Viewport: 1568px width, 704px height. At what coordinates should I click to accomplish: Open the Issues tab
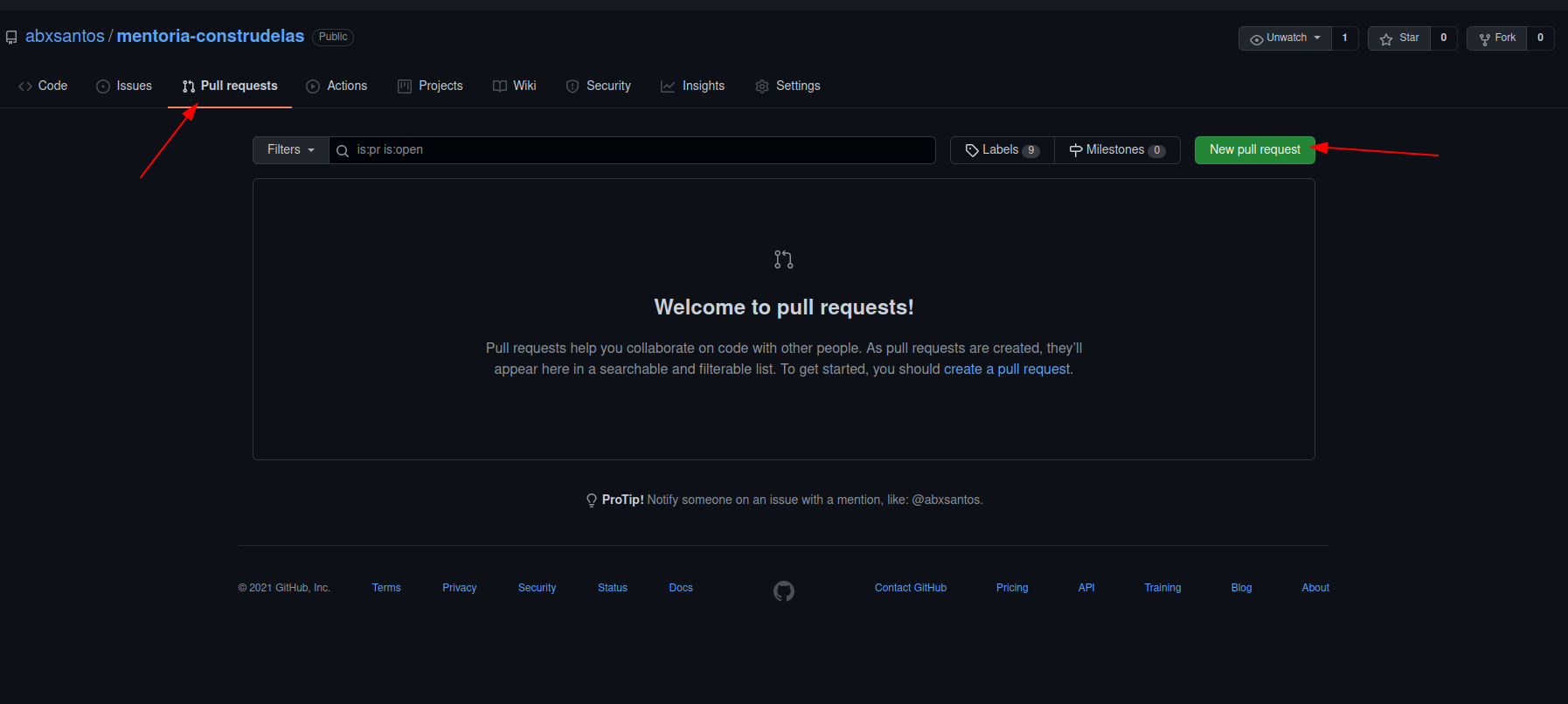click(124, 86)
